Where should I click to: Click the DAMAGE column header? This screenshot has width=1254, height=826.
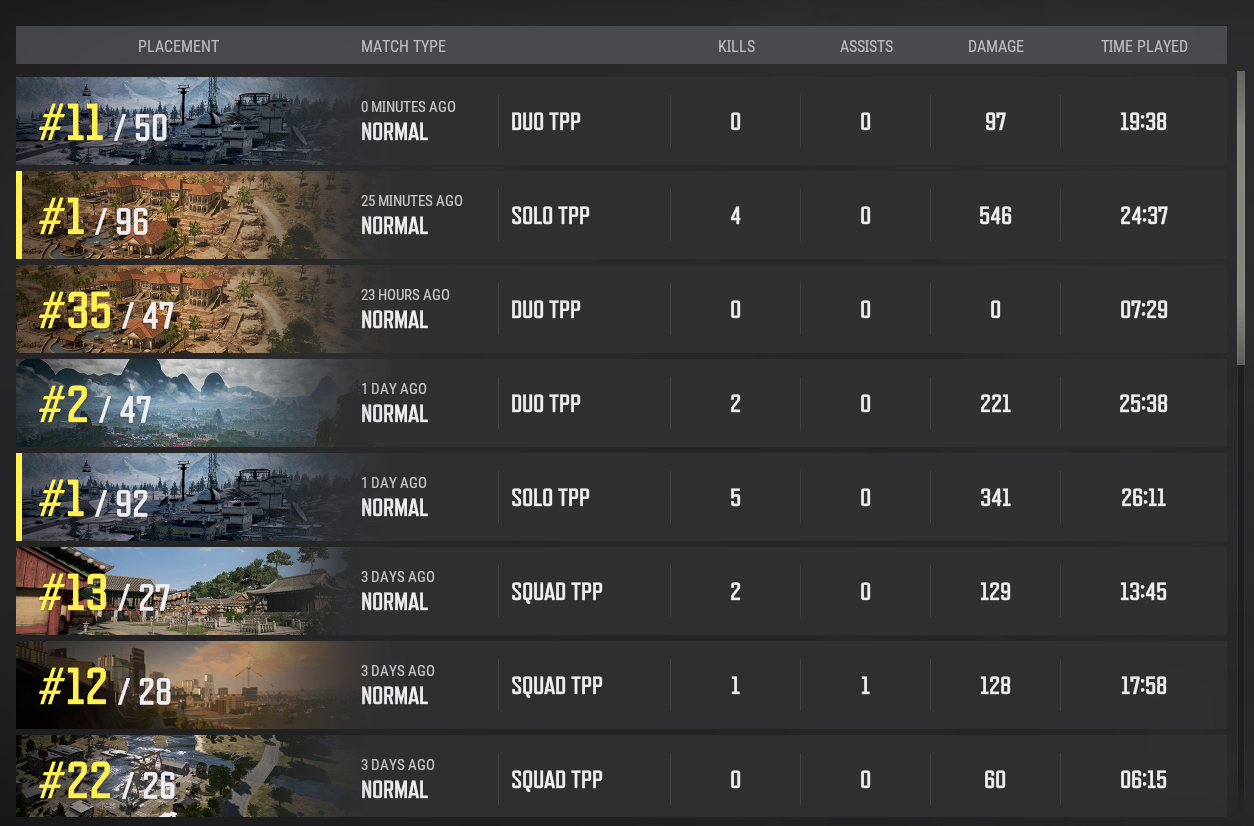pyautogui.click(x=996, y=46)
